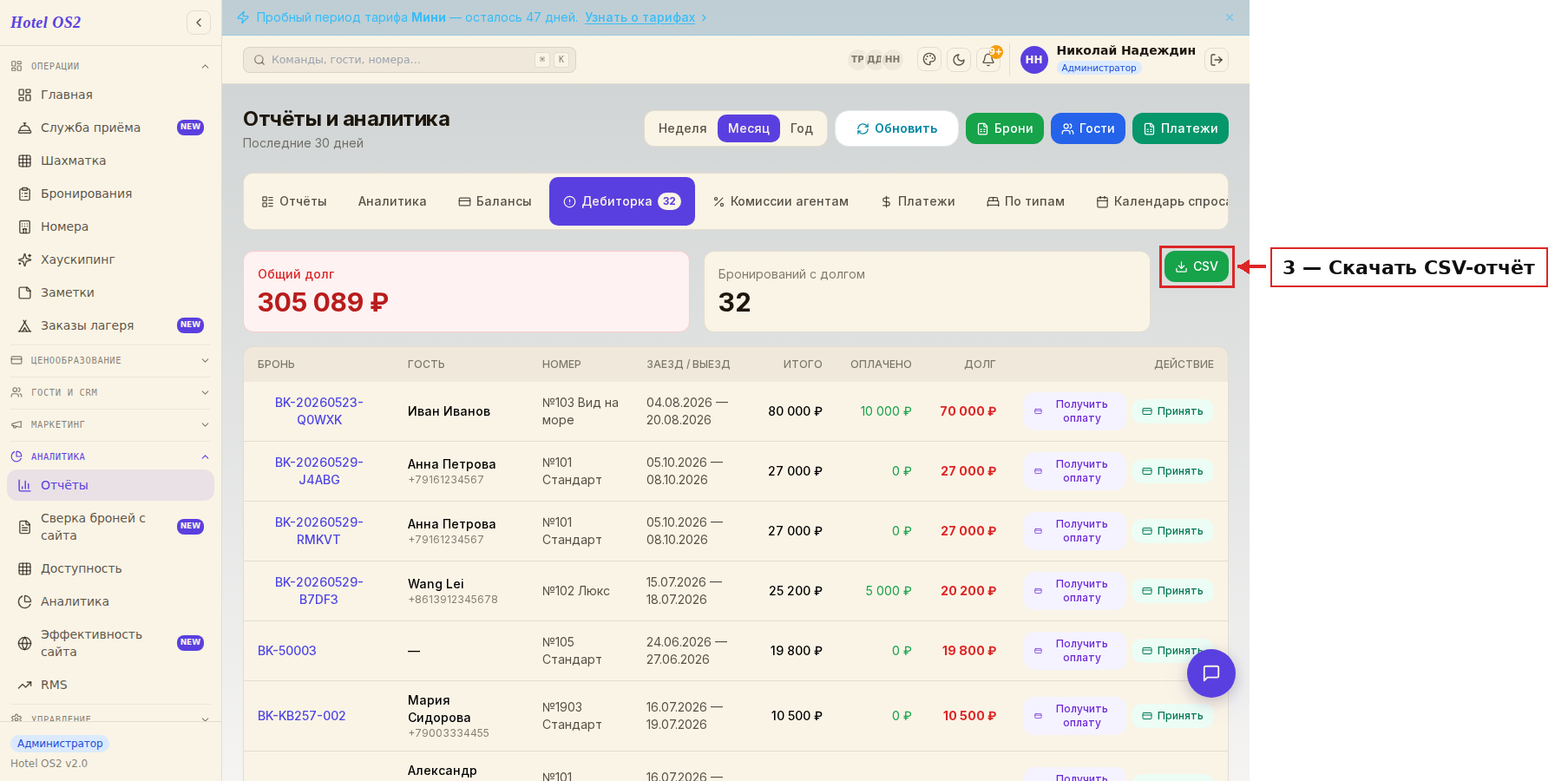Click the logout icon beside the user name
1568x781 pixels.
click(x=1217, y=60)
